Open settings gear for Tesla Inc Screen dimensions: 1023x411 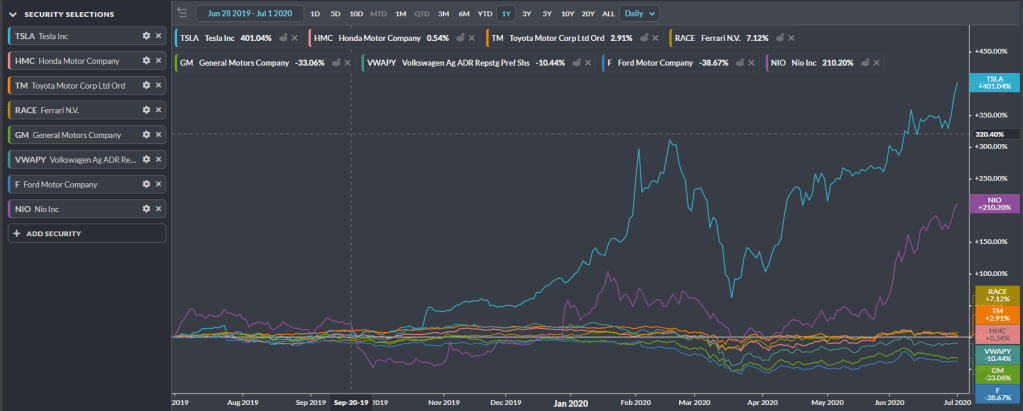[146, 35]
